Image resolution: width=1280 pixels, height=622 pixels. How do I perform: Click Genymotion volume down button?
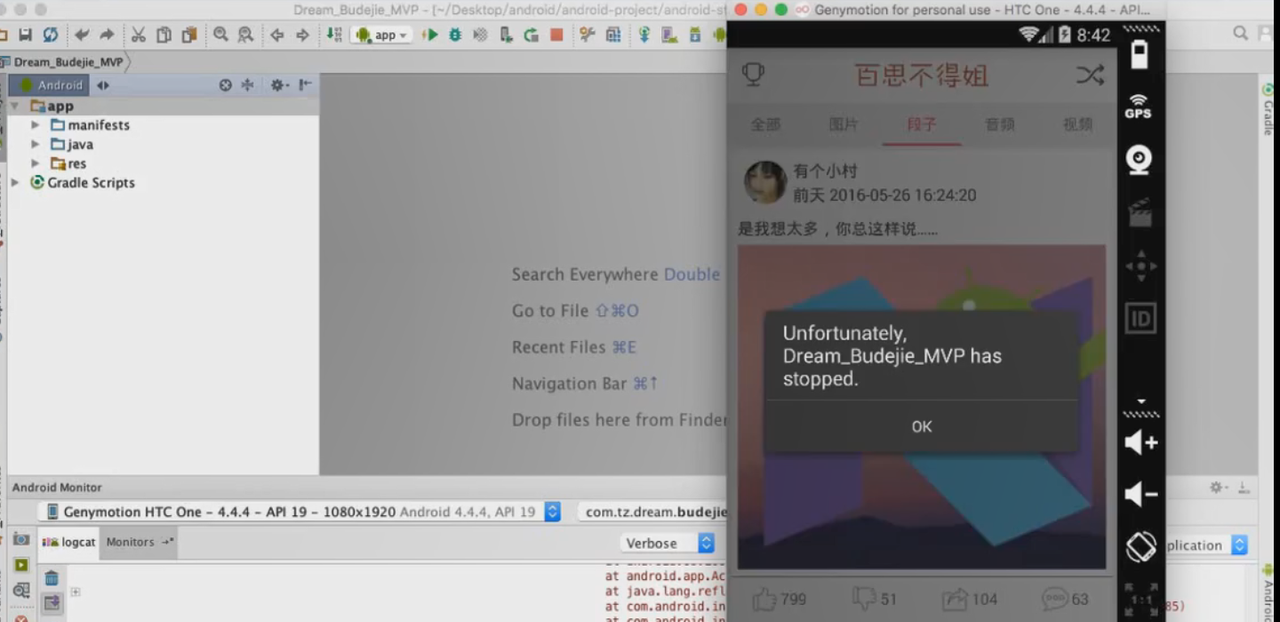1140,494
